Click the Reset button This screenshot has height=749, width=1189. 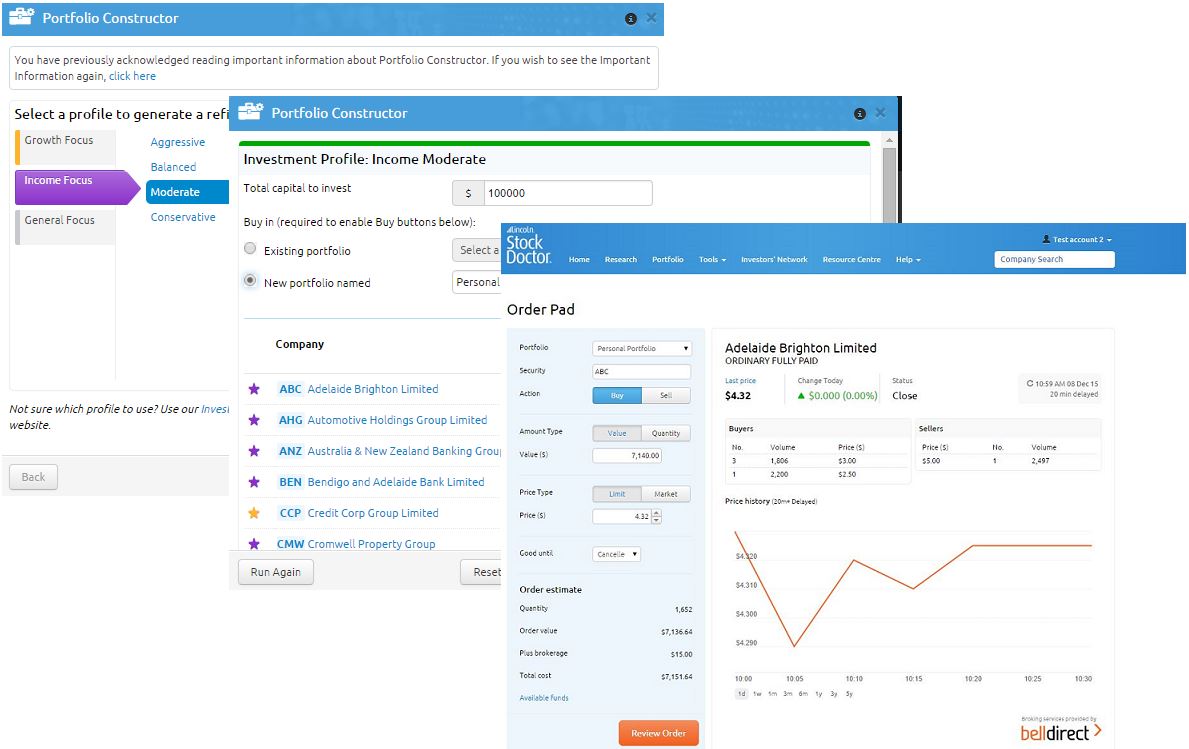click(x=482, y=572)
